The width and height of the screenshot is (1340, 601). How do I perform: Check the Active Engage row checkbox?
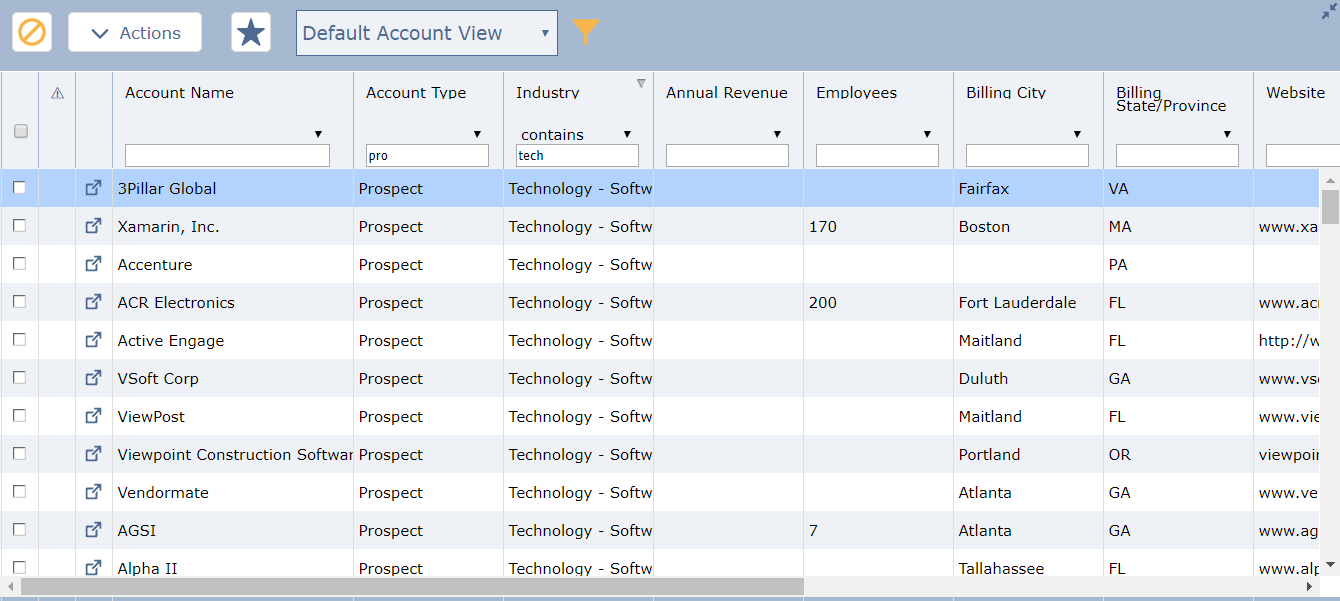click(19, 339)
